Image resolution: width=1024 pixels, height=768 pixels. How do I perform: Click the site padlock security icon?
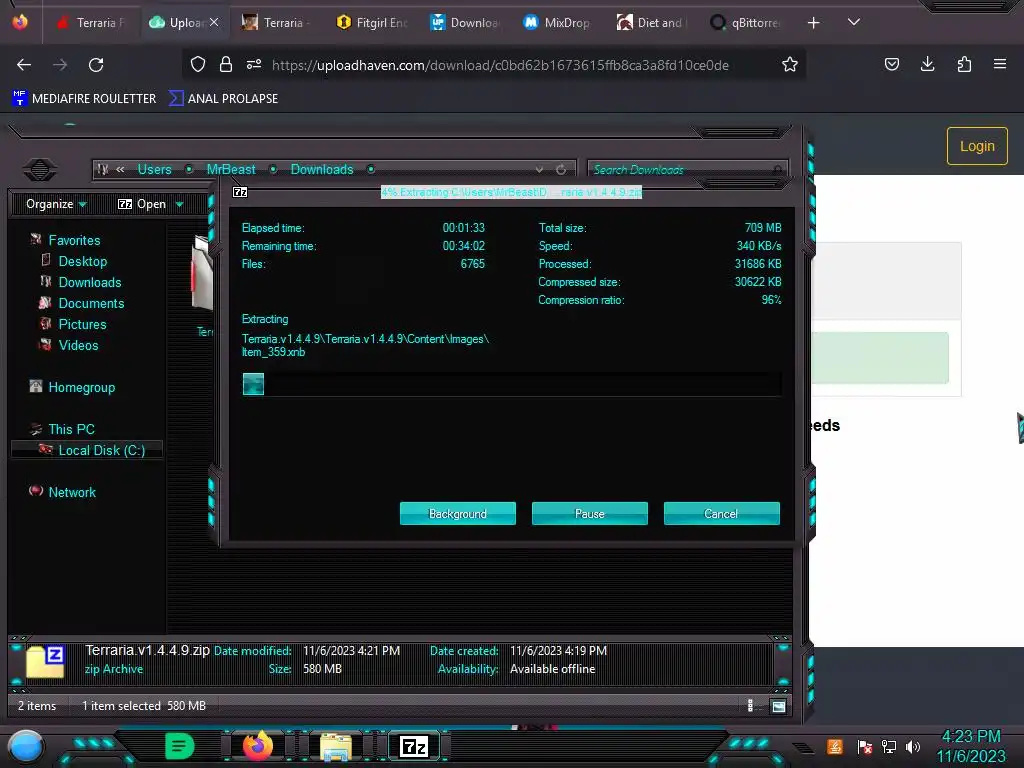[226, 65]
